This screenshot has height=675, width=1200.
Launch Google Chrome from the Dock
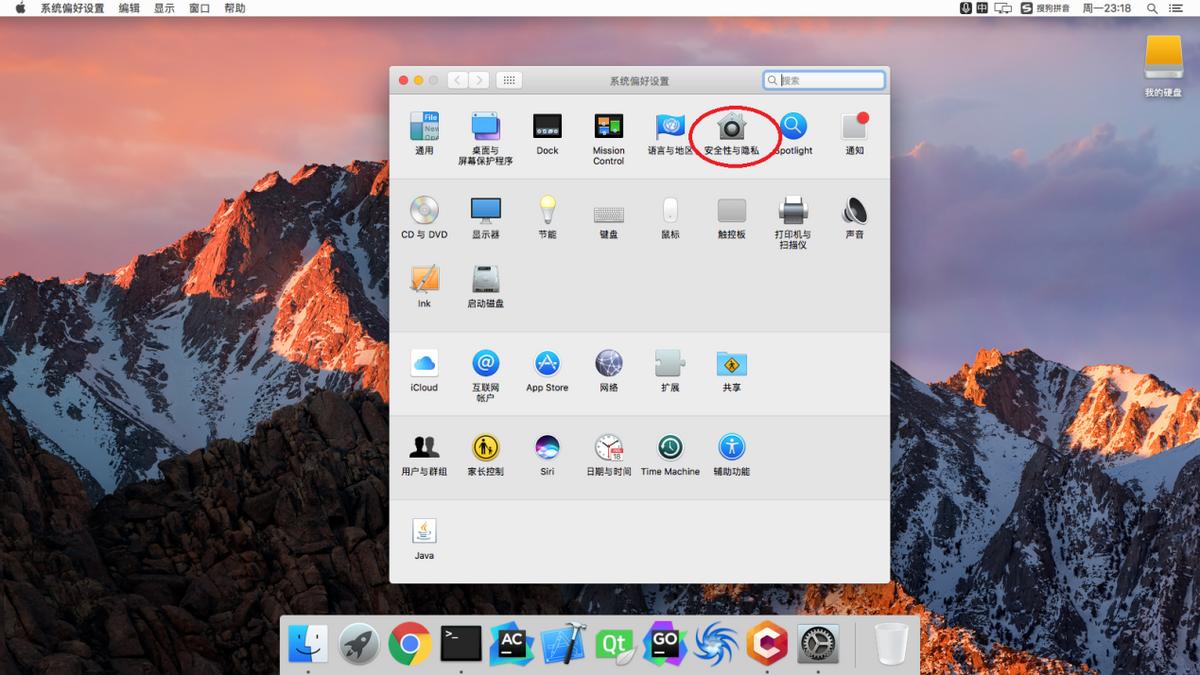[410, 644]
